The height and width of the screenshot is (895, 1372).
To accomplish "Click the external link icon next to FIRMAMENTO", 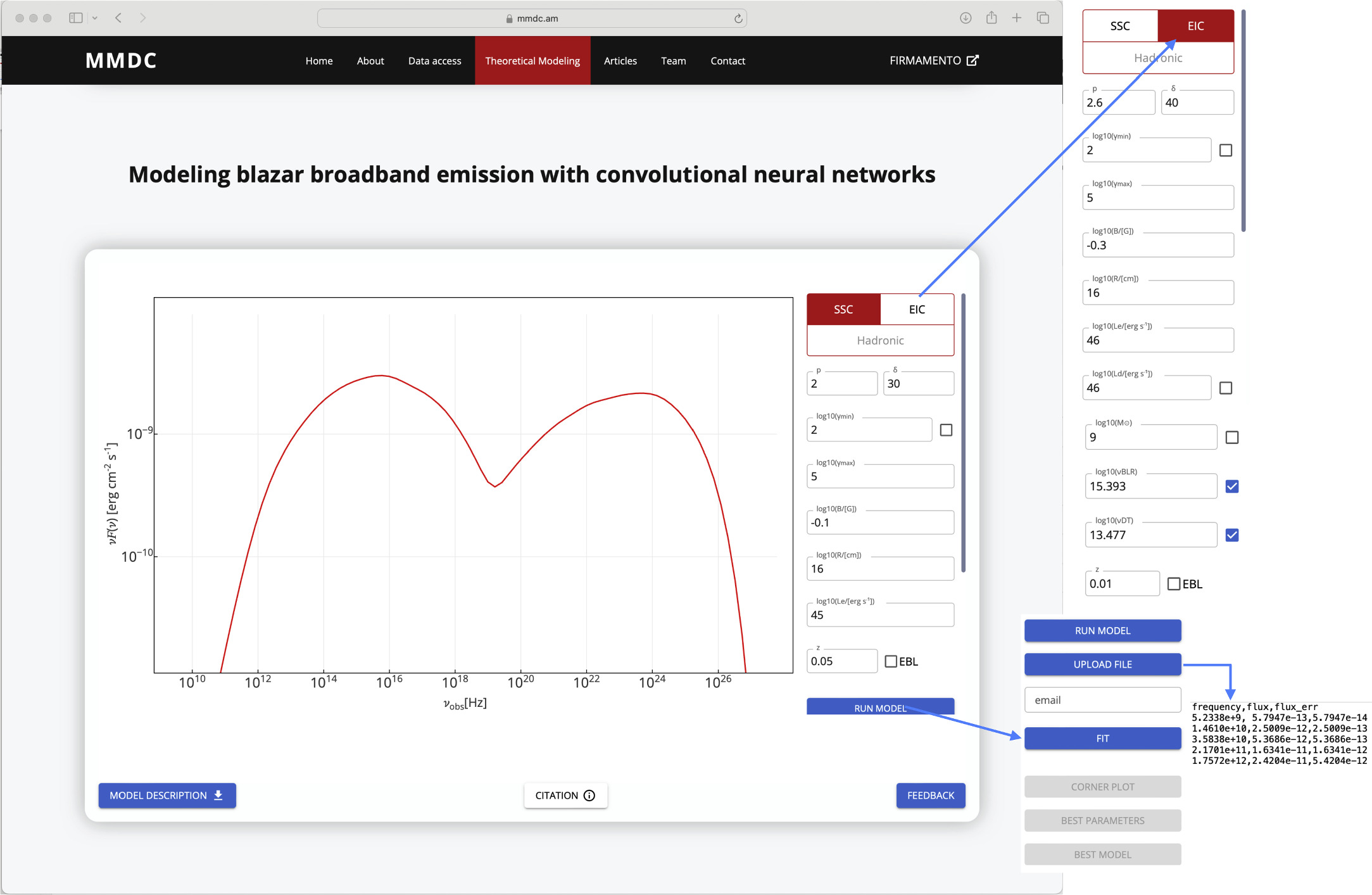I will (x=973, y=60).
